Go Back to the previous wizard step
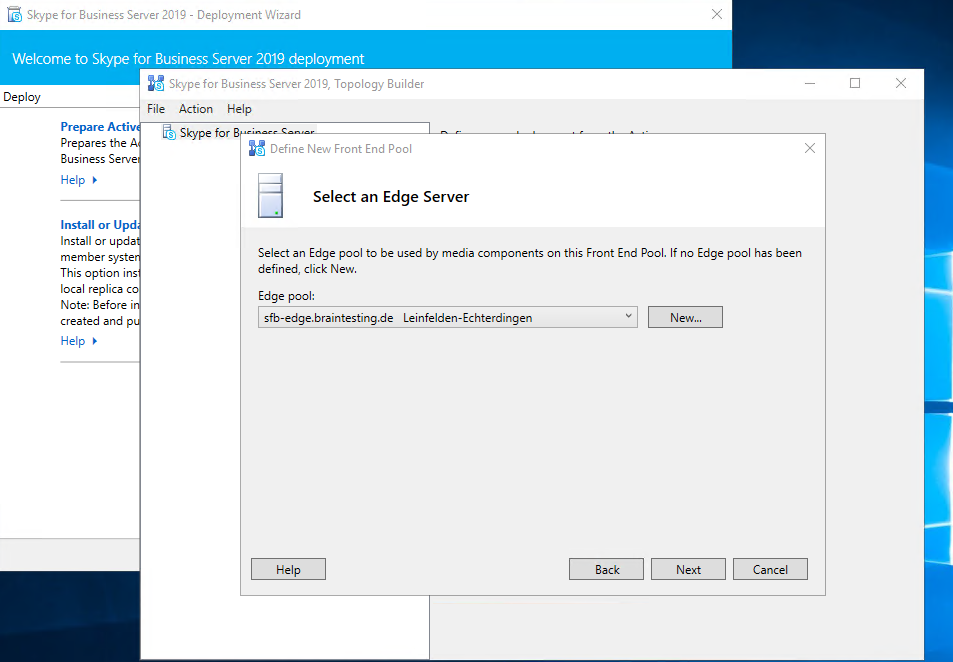953x662 pixels. [607, 569]
